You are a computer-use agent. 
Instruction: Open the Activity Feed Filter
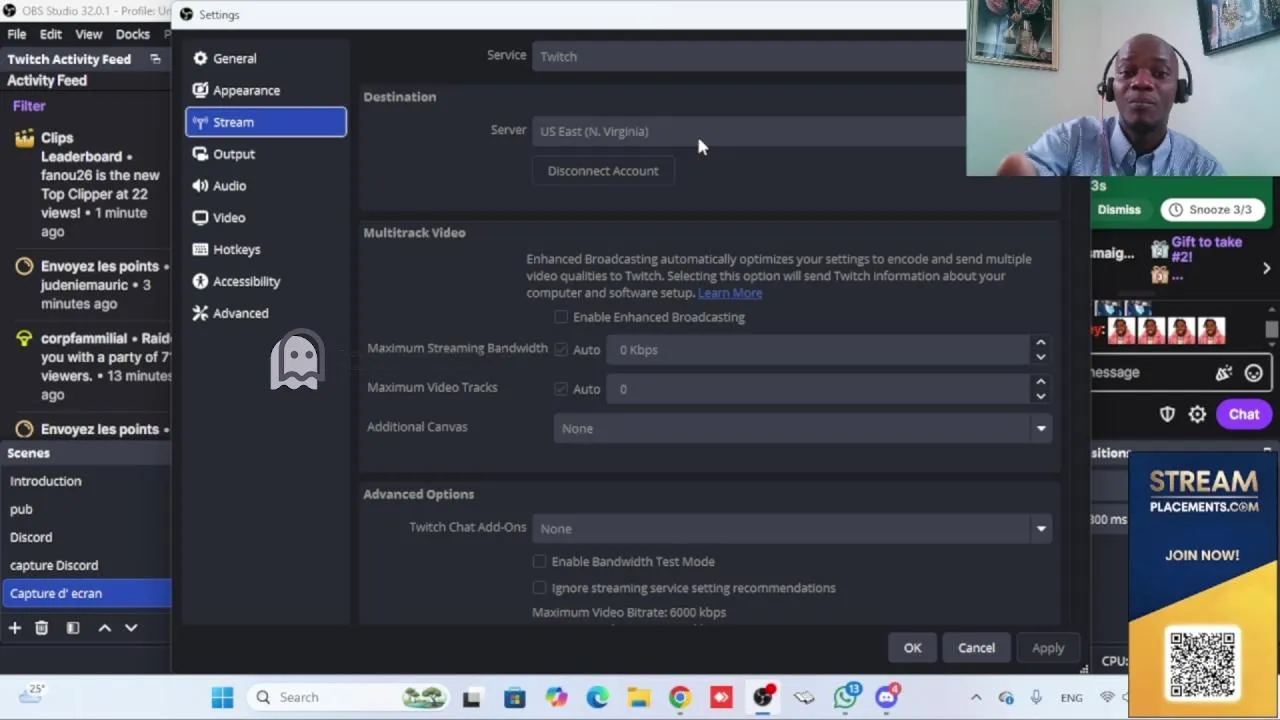click(x=29, y=106)
